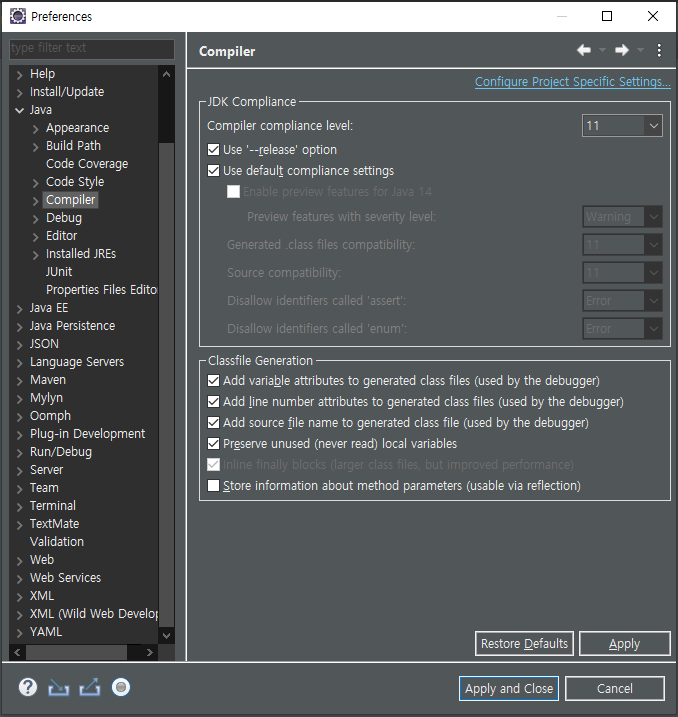Image resolution: width=678 pixels, height=717 pixels.
Task: Toggle Preserve unused local variables checkbox
Action: [x=214, y=444]
